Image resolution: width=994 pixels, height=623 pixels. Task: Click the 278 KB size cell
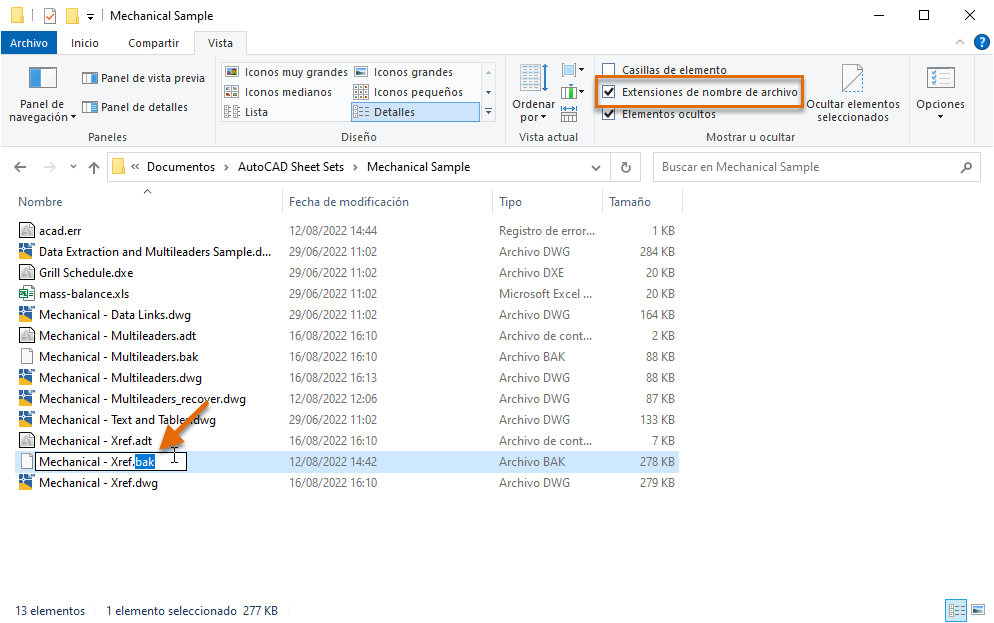click(657, 462)
